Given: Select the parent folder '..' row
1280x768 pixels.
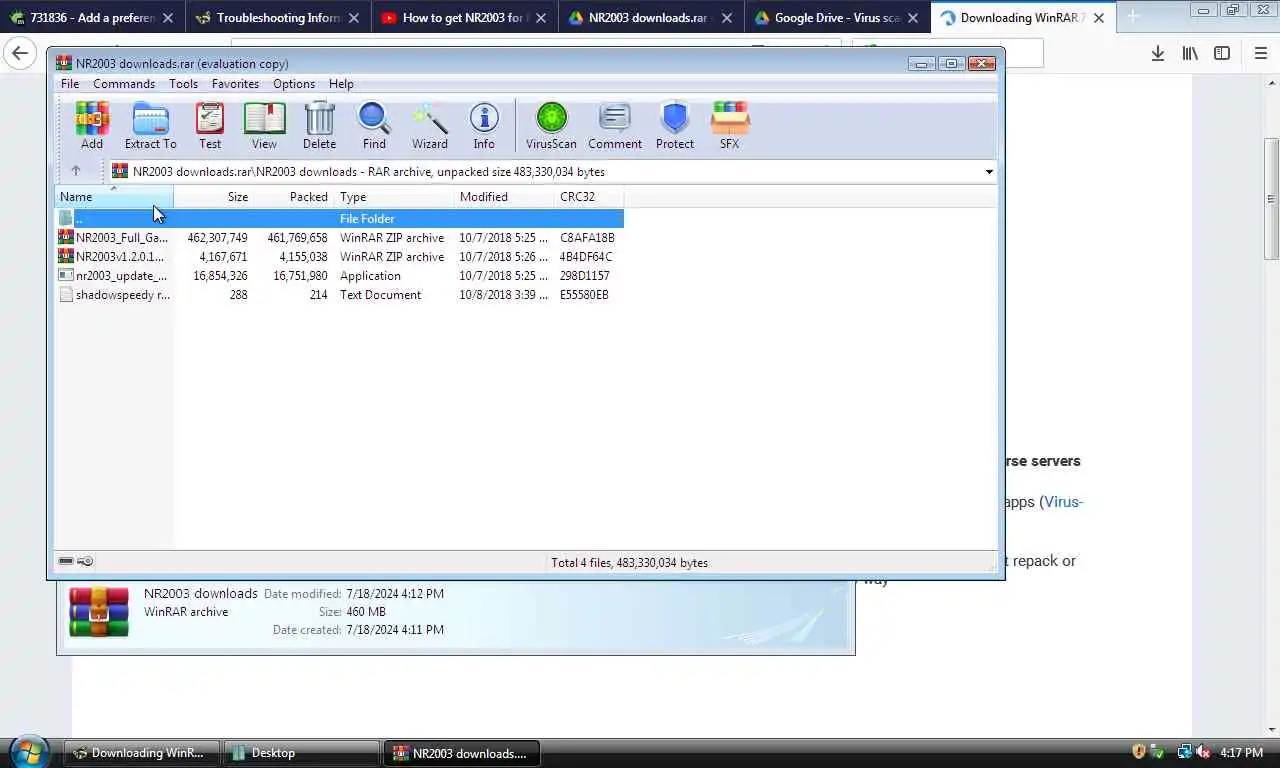Looking at the screenshot, I should [340, 218].
